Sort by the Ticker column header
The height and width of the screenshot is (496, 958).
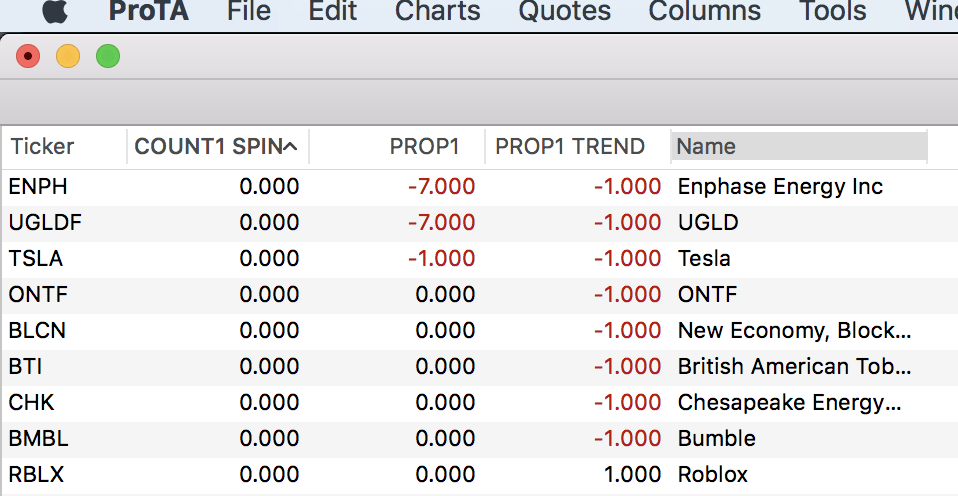click(x=42, y=147)
